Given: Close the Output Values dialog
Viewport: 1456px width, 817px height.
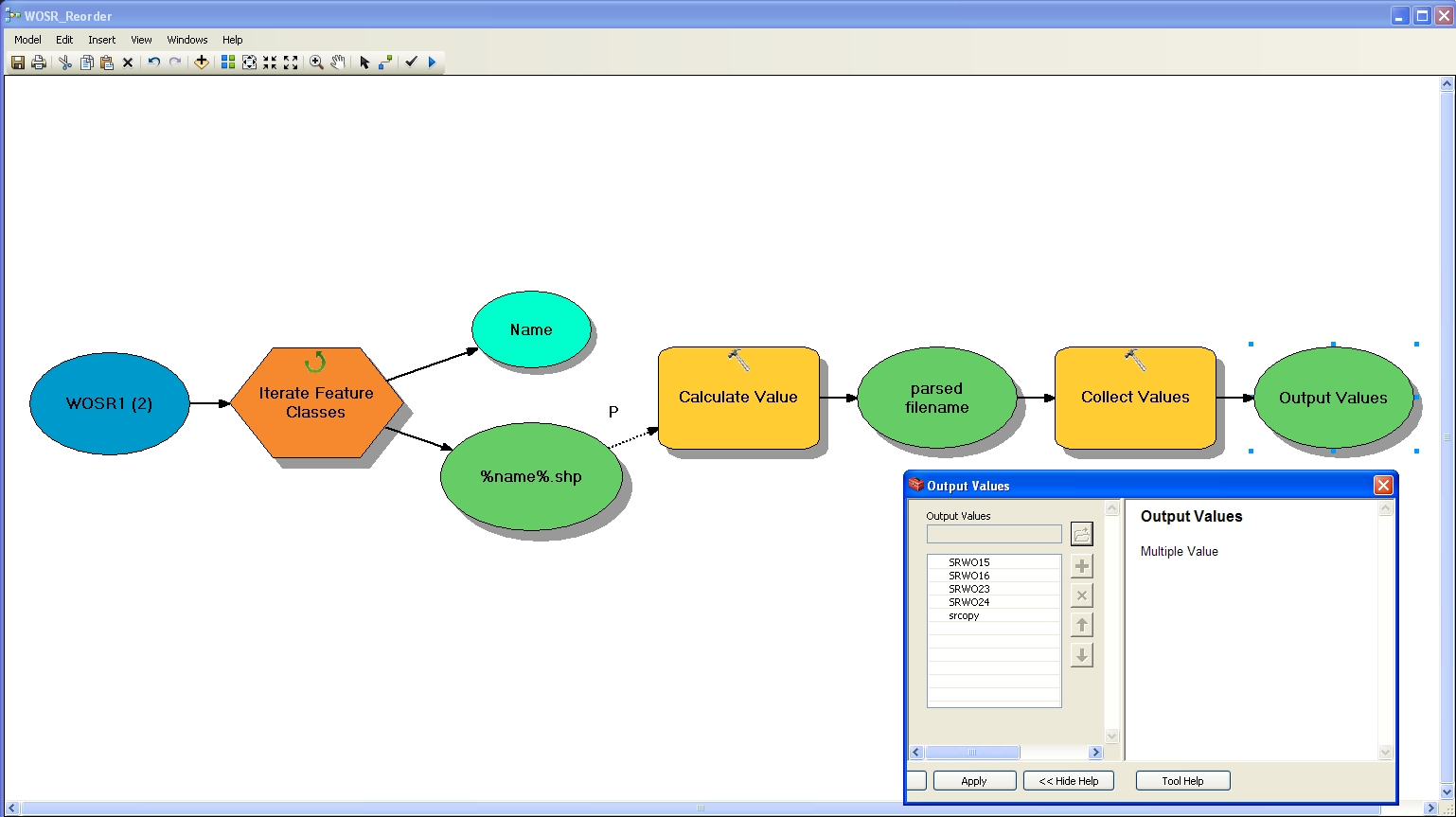Looking at the screenshot, I should 1383,486.
